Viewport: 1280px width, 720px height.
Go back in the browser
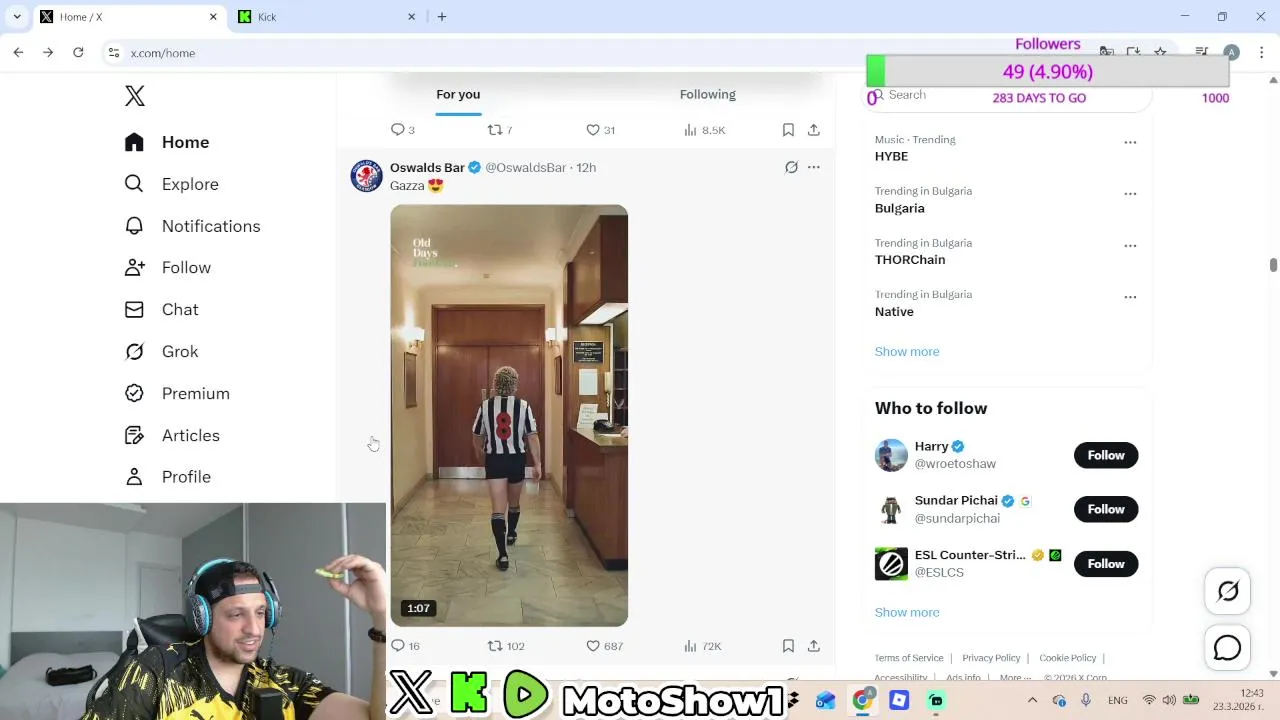[x=18, y=53]
